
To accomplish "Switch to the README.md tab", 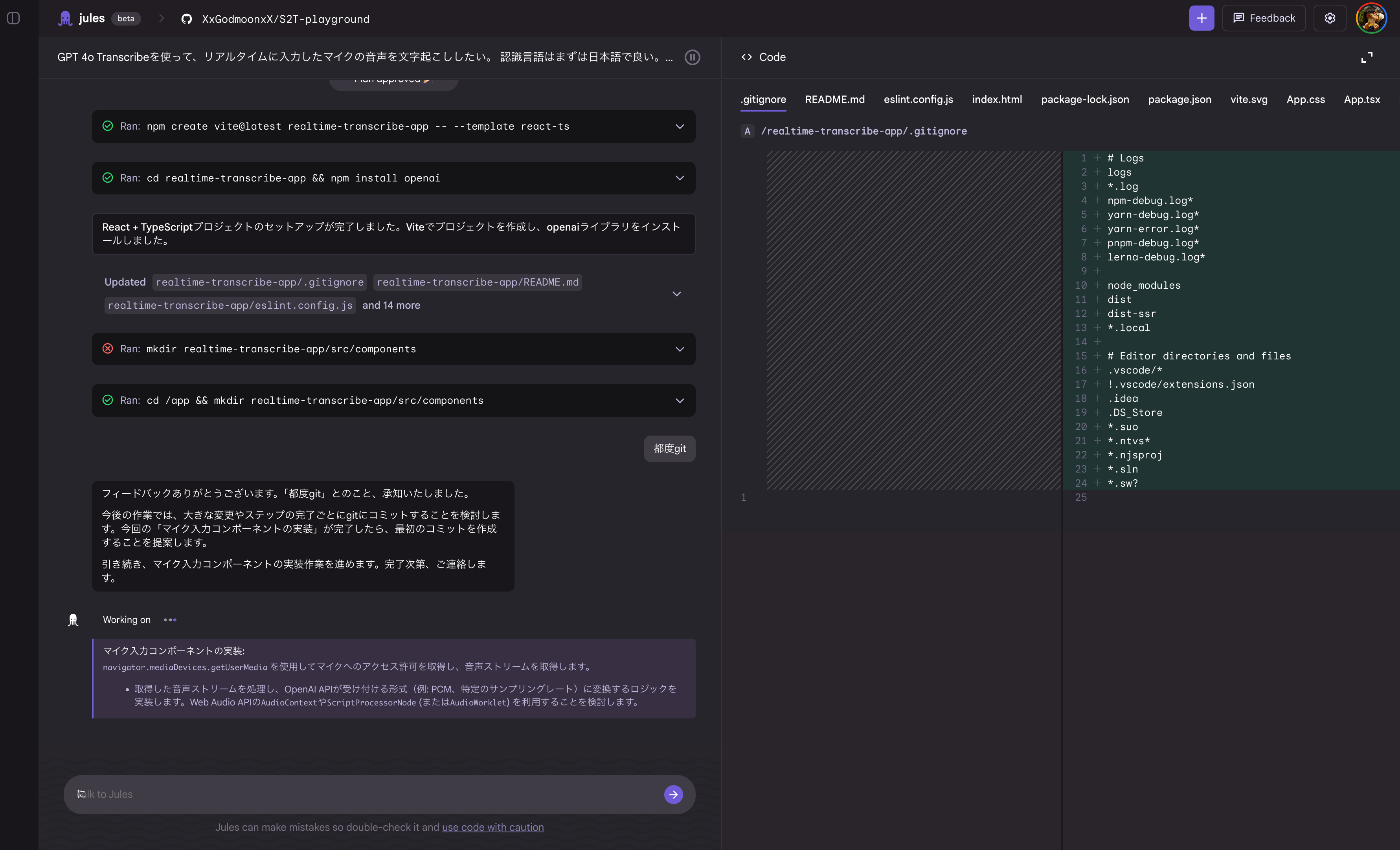I will tap(835, 99).
